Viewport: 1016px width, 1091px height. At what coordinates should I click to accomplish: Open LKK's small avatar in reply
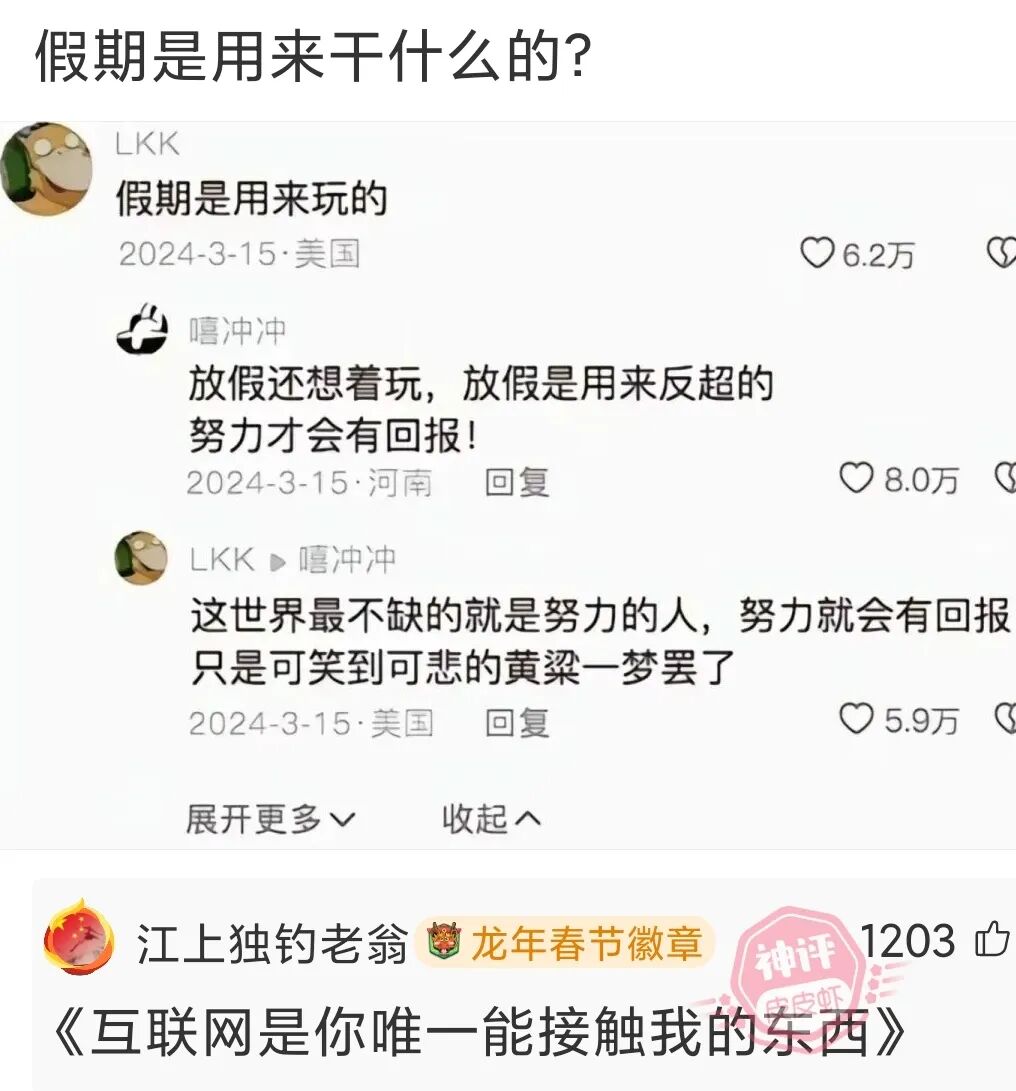click(141, 558)
